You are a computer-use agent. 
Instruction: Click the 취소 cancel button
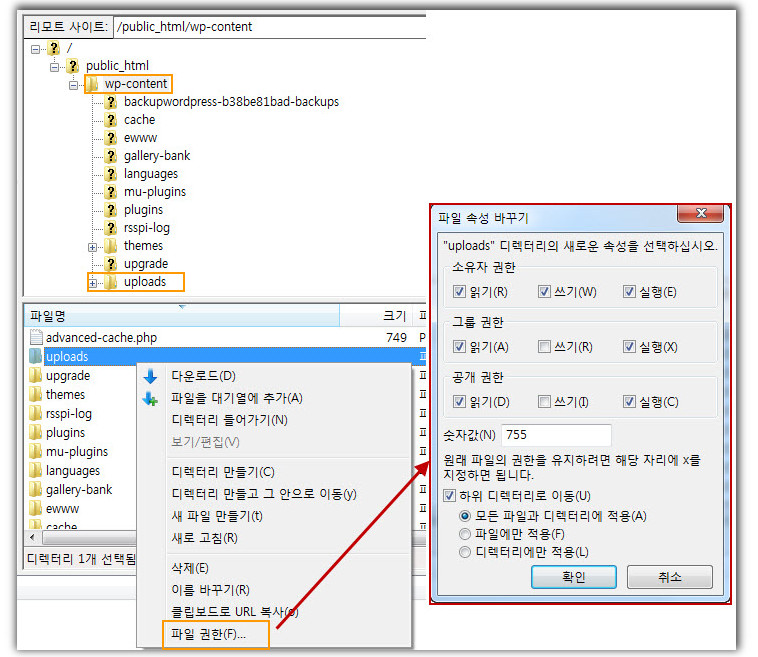pyautogui.click(x=670, y=577)
